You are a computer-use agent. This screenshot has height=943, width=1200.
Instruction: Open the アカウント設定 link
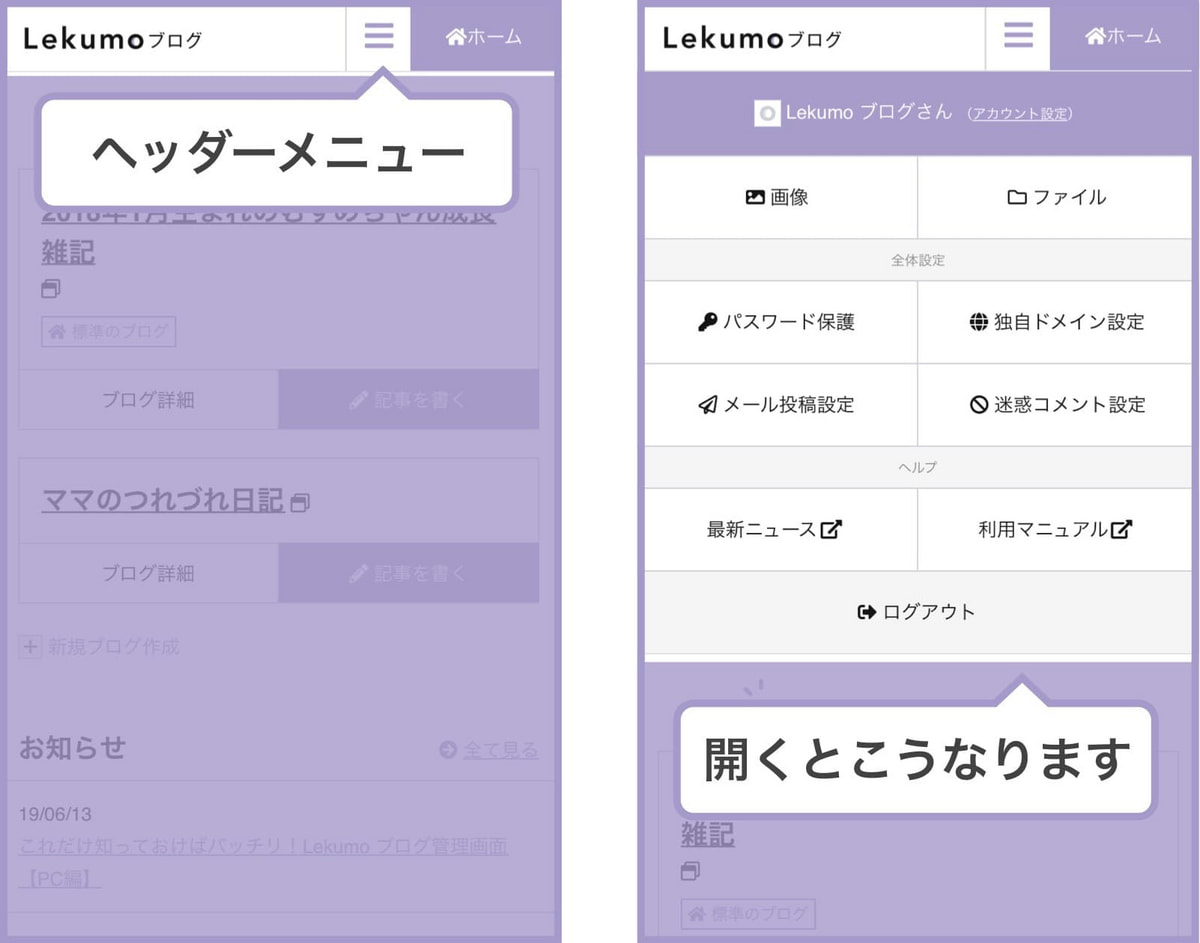click(1020, 114)
